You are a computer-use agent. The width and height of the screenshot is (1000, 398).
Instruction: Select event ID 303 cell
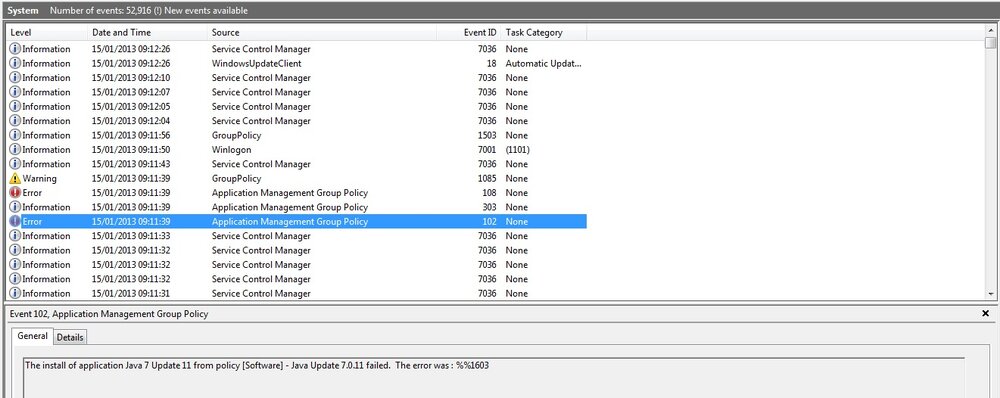[x=489, y=207]
